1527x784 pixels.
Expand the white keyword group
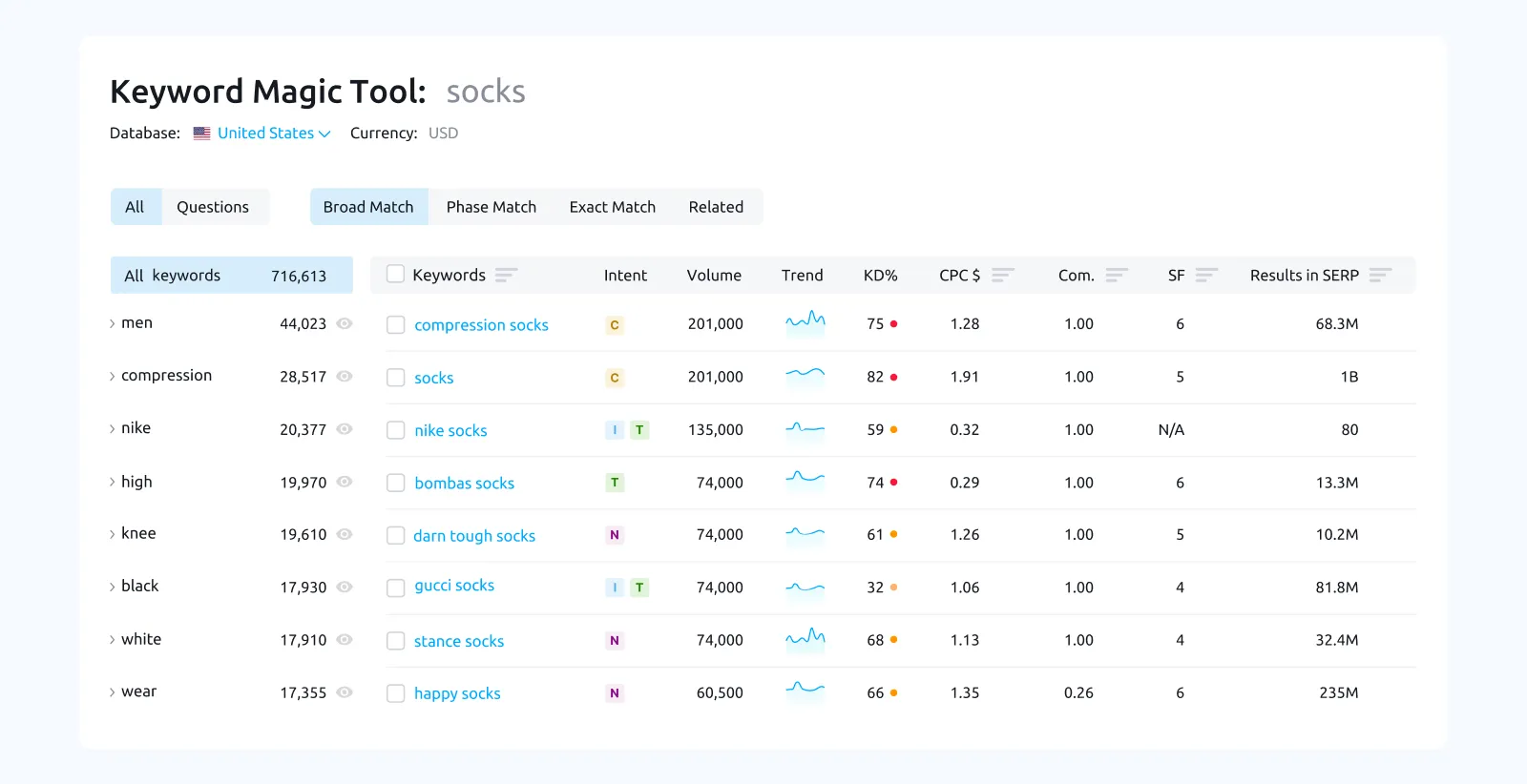pos(112,640)
